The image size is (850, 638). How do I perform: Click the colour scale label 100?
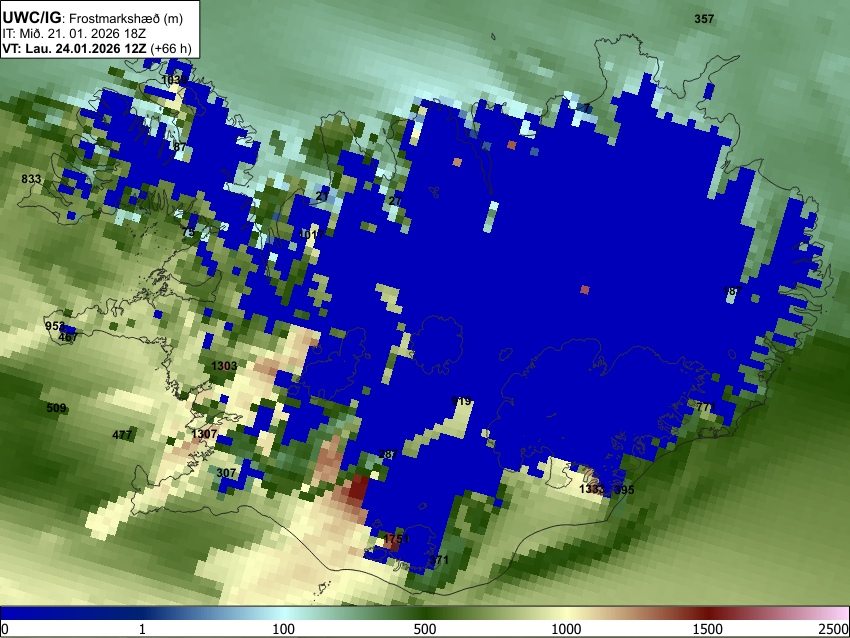[283, 629]
